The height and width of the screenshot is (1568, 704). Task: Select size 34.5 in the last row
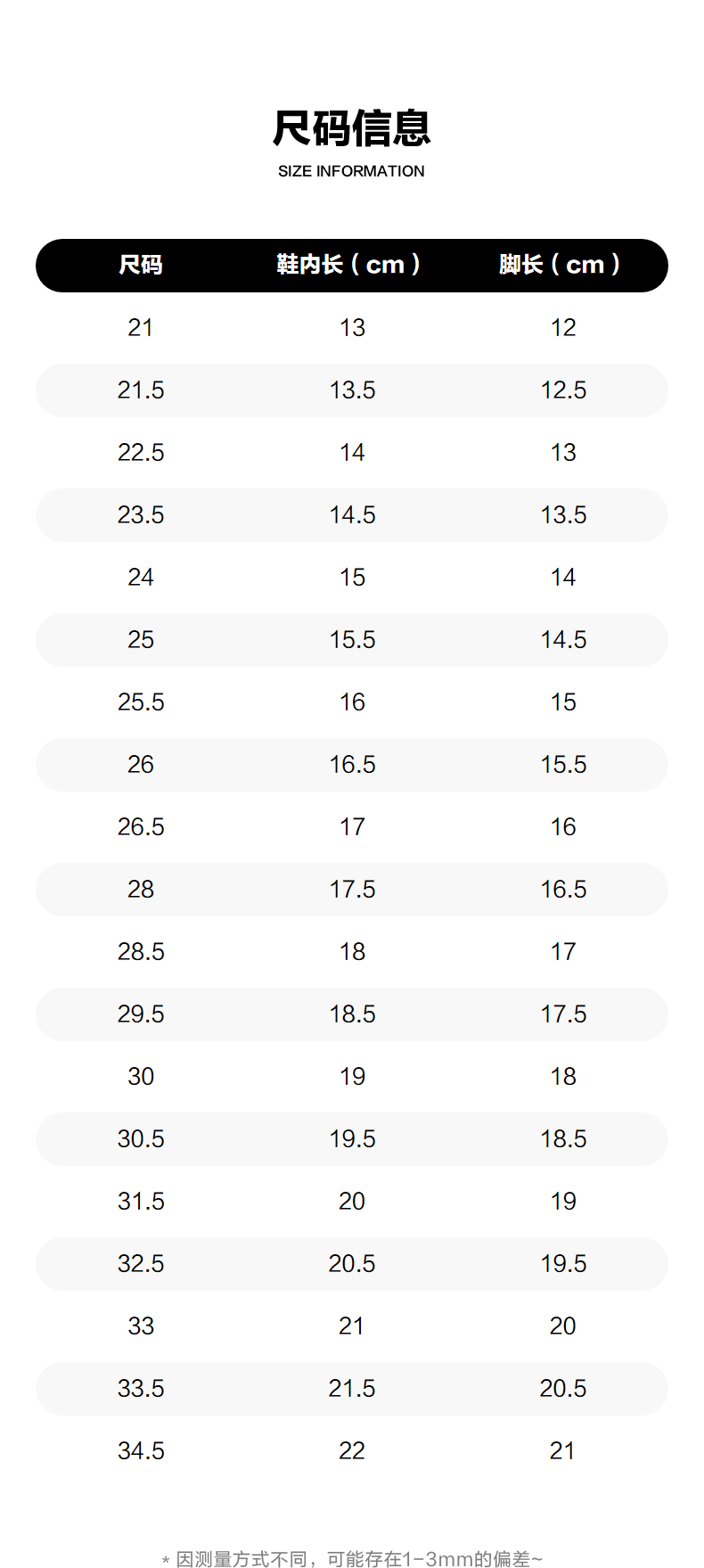(x=141, y=1451)
